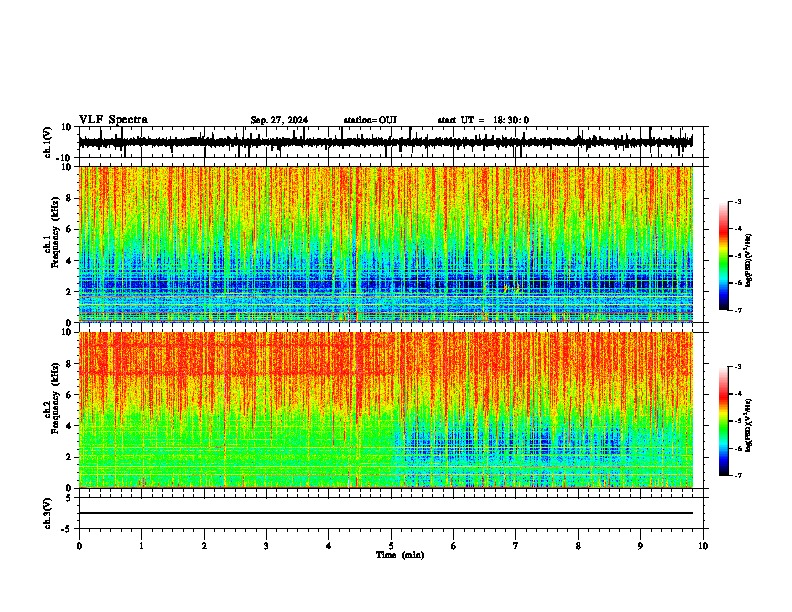792x612 pixels.
Task: Click time axis tick label "10"
Action: [703, 546]
